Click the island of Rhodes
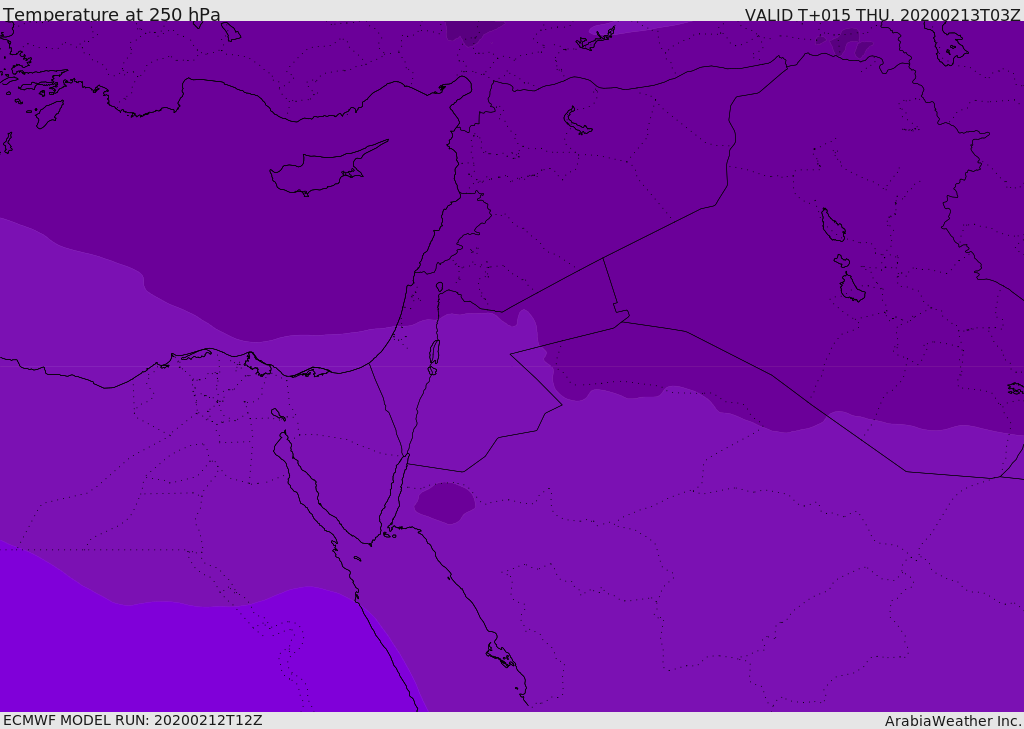 [x=48, y=113]
